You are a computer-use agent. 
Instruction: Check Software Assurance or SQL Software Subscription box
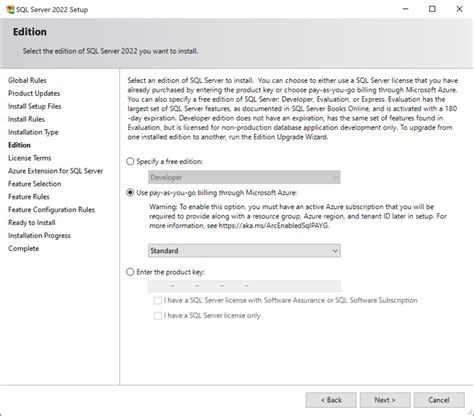[158, 300]
